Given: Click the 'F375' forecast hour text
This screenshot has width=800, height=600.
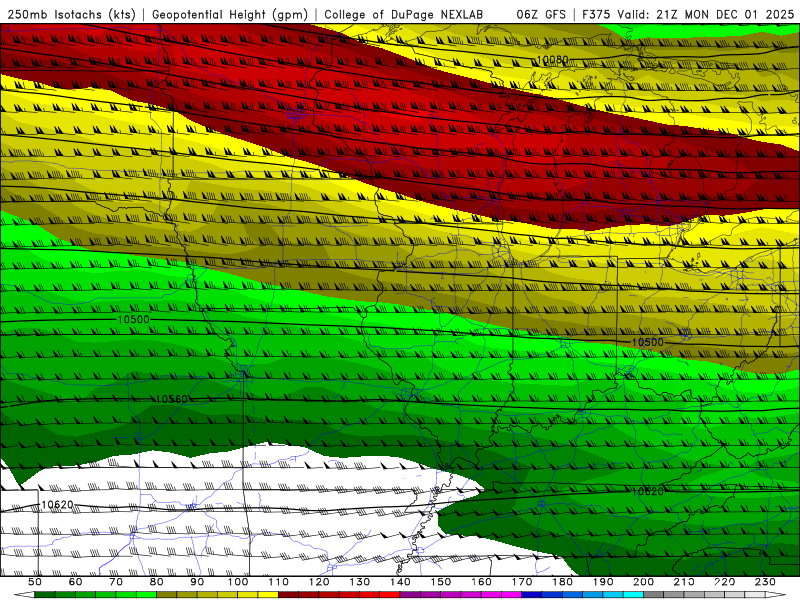Looking at the screenshot, I should click(x=597, y=14).
